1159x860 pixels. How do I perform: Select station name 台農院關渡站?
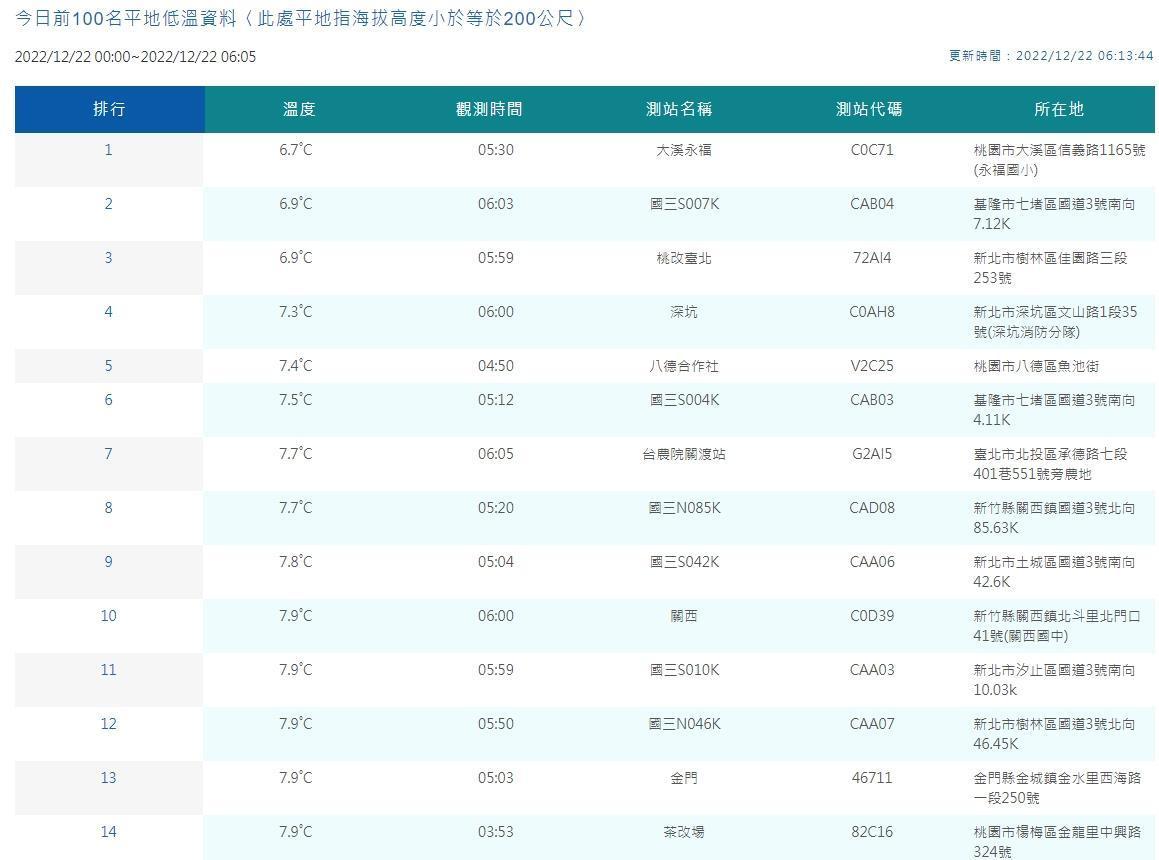[684, 454]
